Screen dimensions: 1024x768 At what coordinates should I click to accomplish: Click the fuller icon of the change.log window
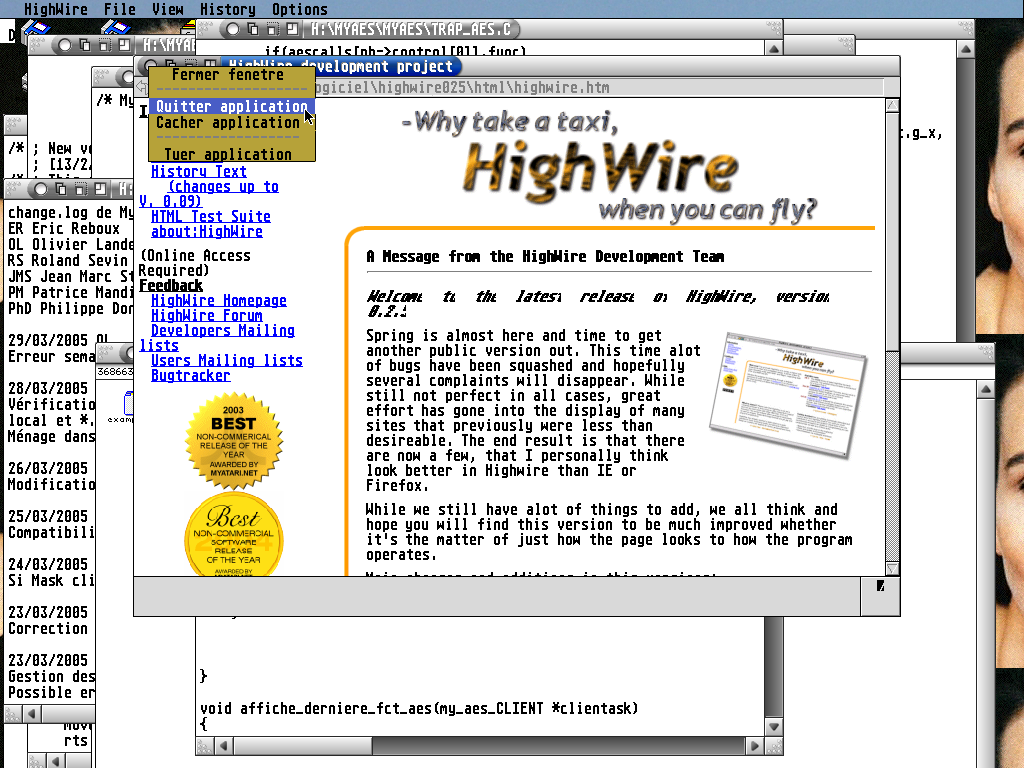pyautogui.click(x=100, y=189)
